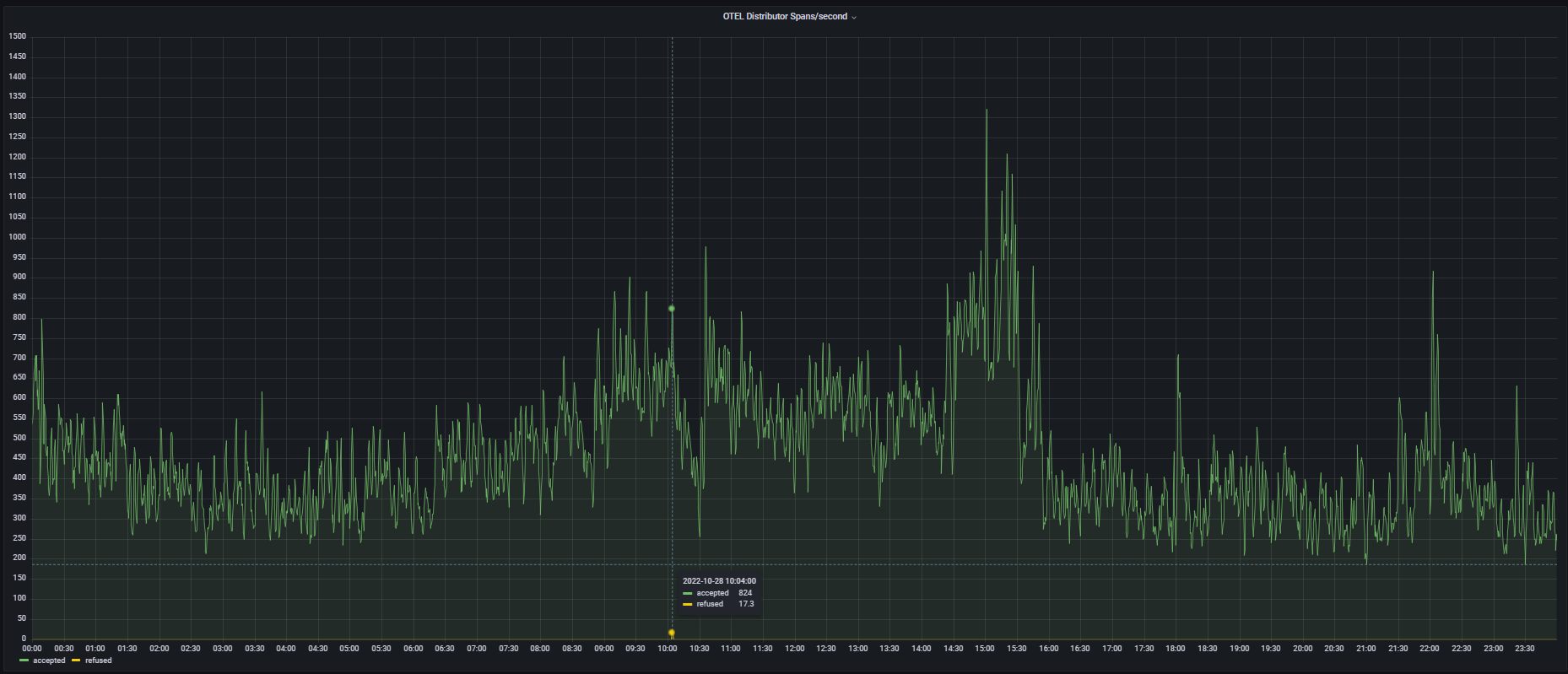The image size is (1568, 674).
Task: Click the 12:00 time axis label
Action: [x=795, y=649]
